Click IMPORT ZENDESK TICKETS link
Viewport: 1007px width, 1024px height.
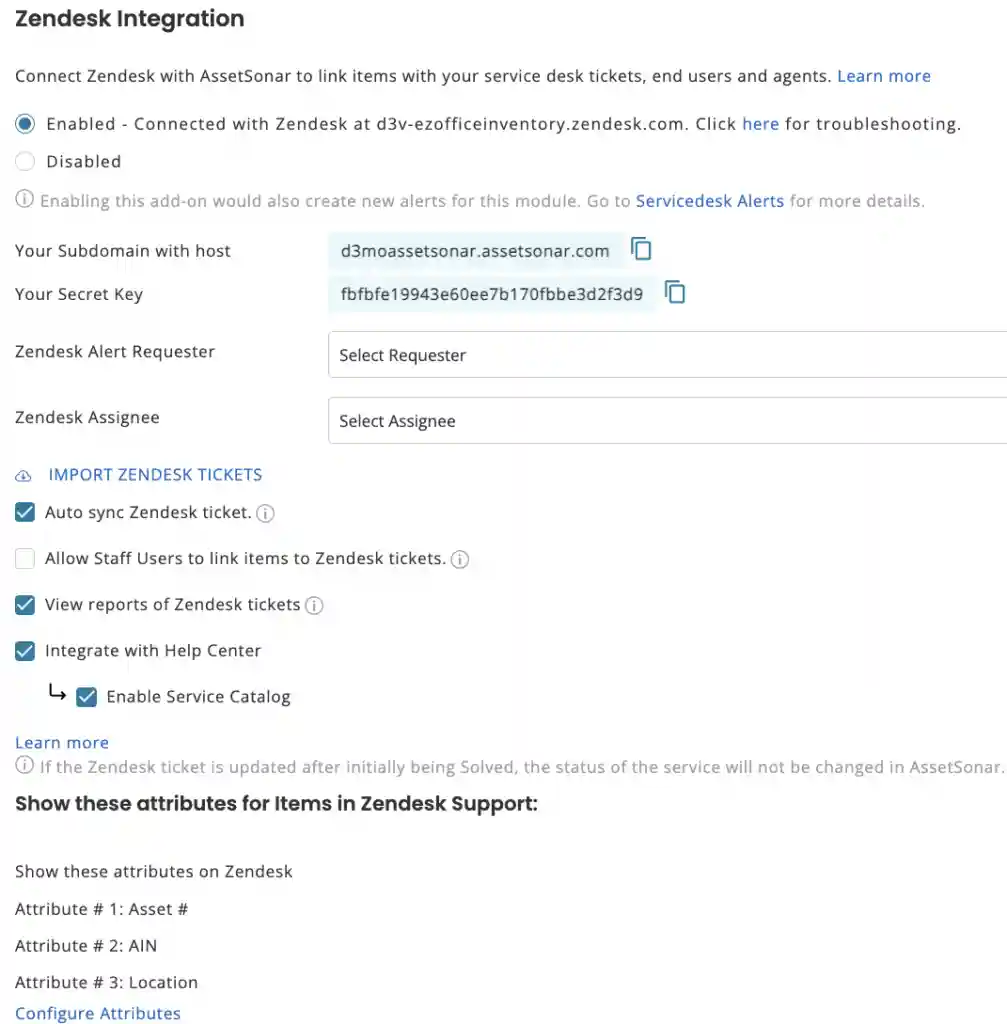(155, 475)
